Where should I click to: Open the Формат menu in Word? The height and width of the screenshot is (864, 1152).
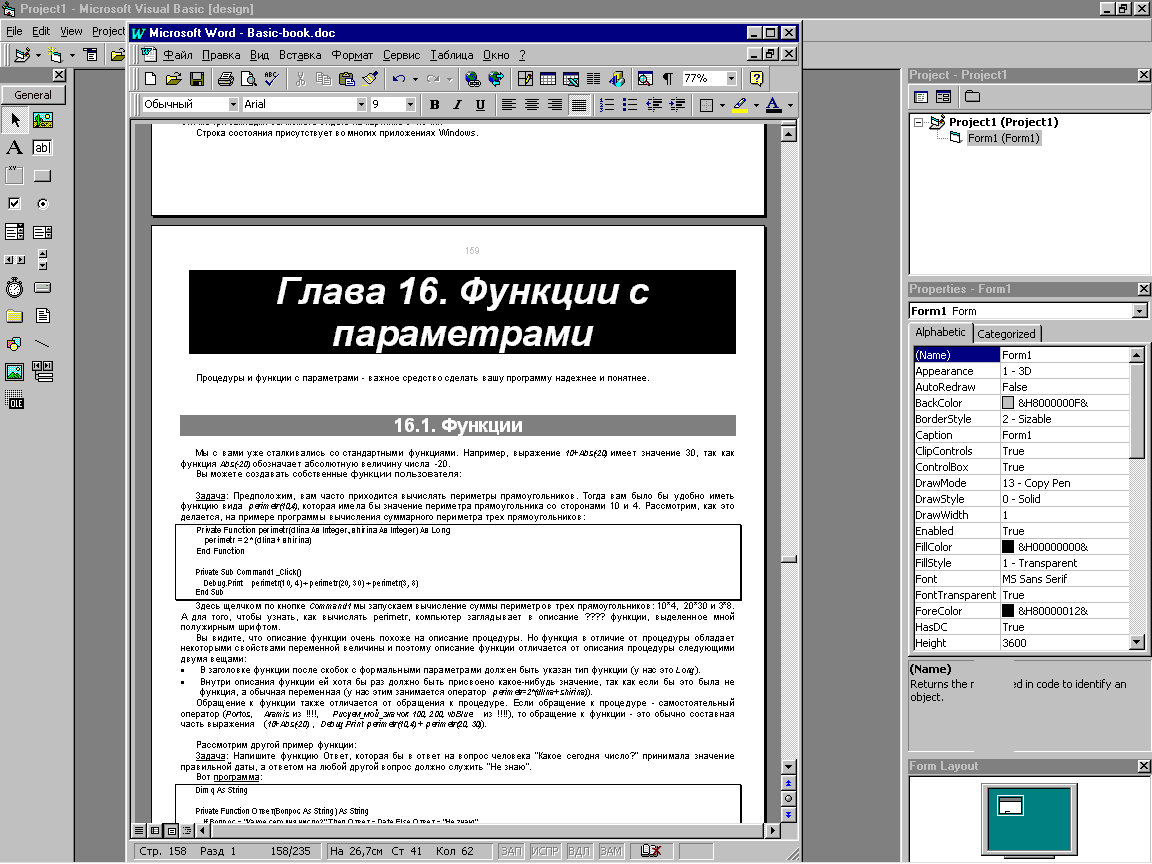(352, 55)
